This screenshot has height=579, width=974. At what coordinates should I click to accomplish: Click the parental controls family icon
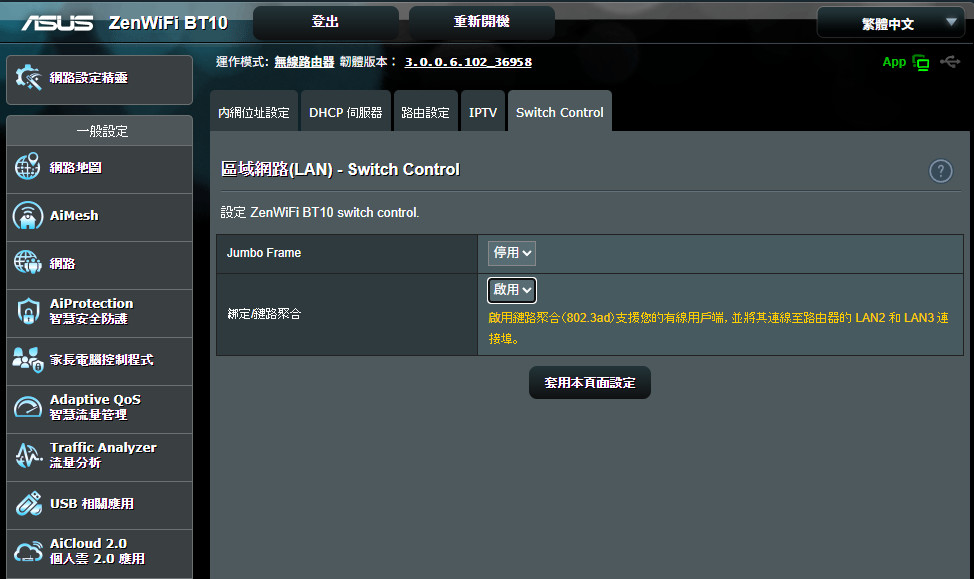click(x=28, y=360)
